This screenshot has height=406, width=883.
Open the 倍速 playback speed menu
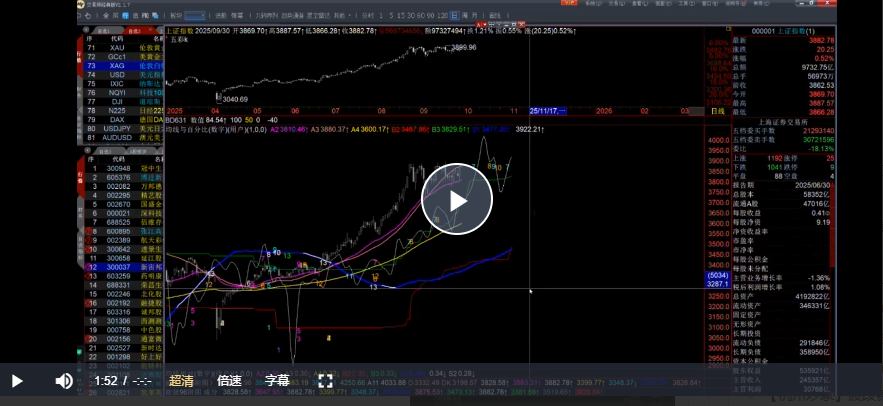click(229, 381)
